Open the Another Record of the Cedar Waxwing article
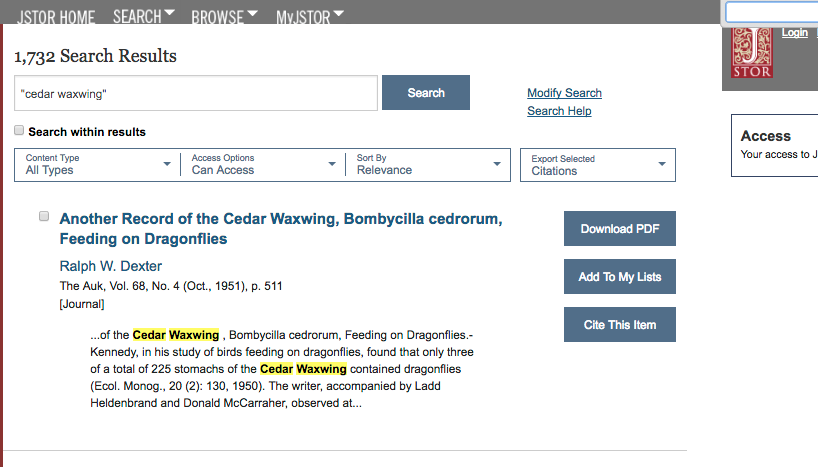This screenshot has width=818, height=467. (281, 229)
